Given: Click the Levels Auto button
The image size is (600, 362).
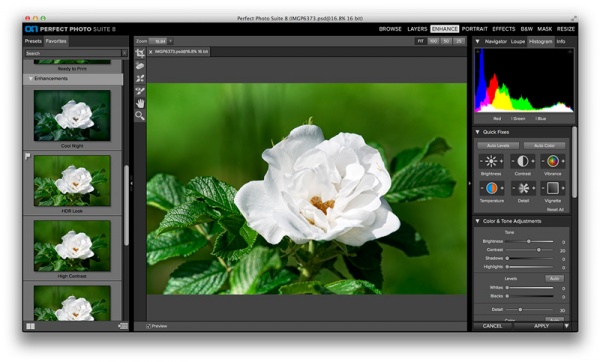Looking at the screenshot, I should [554, 279].
